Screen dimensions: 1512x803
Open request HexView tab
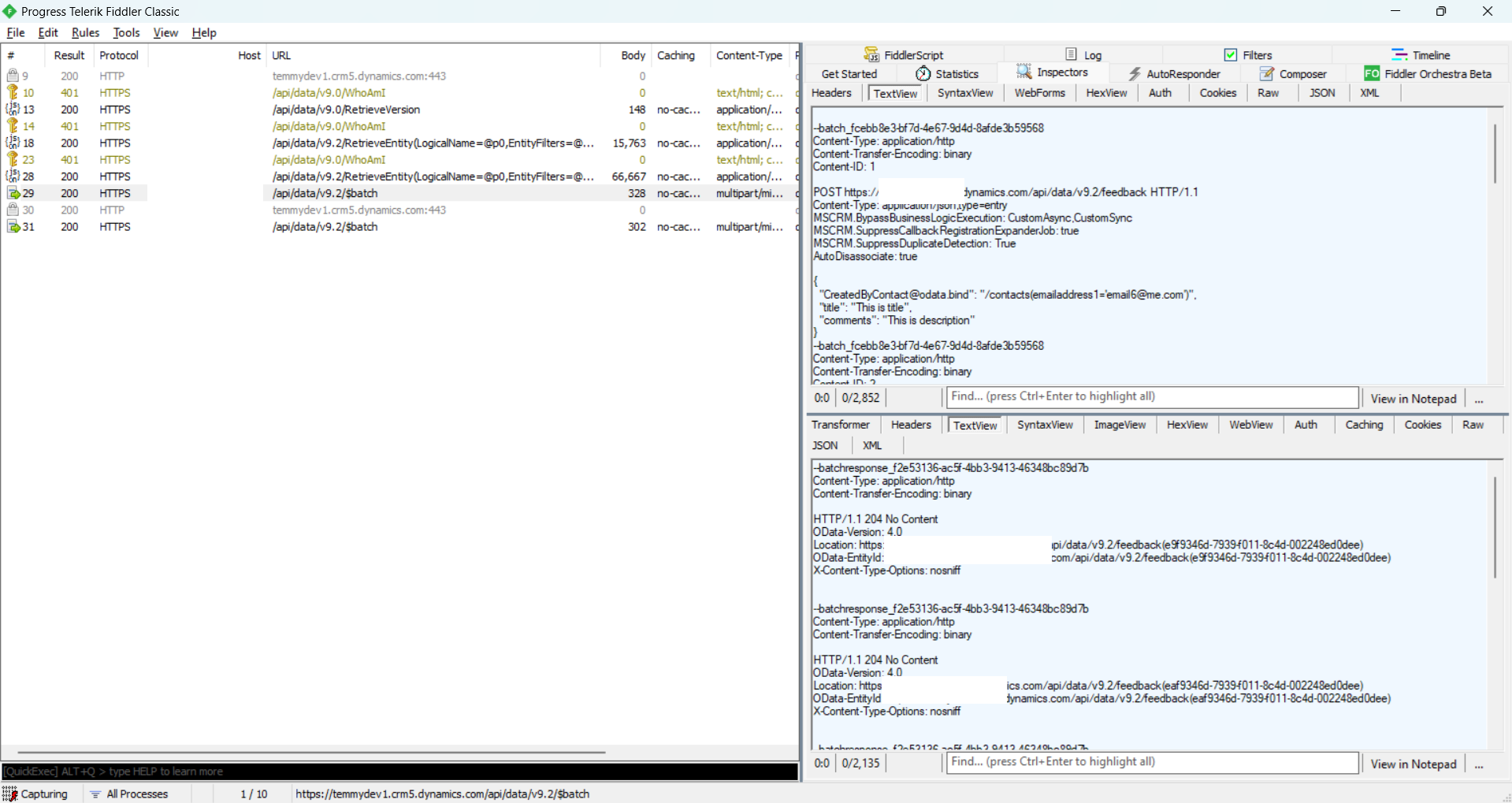pos(1106,92)
